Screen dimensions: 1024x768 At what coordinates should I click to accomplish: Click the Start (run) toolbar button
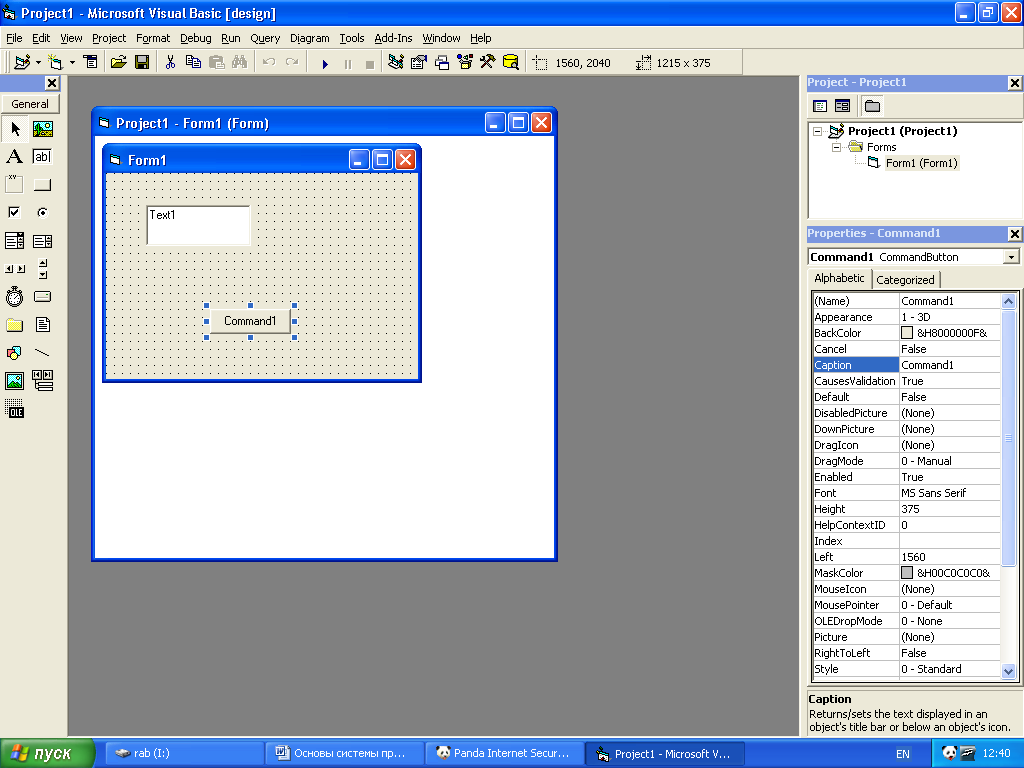325,63
